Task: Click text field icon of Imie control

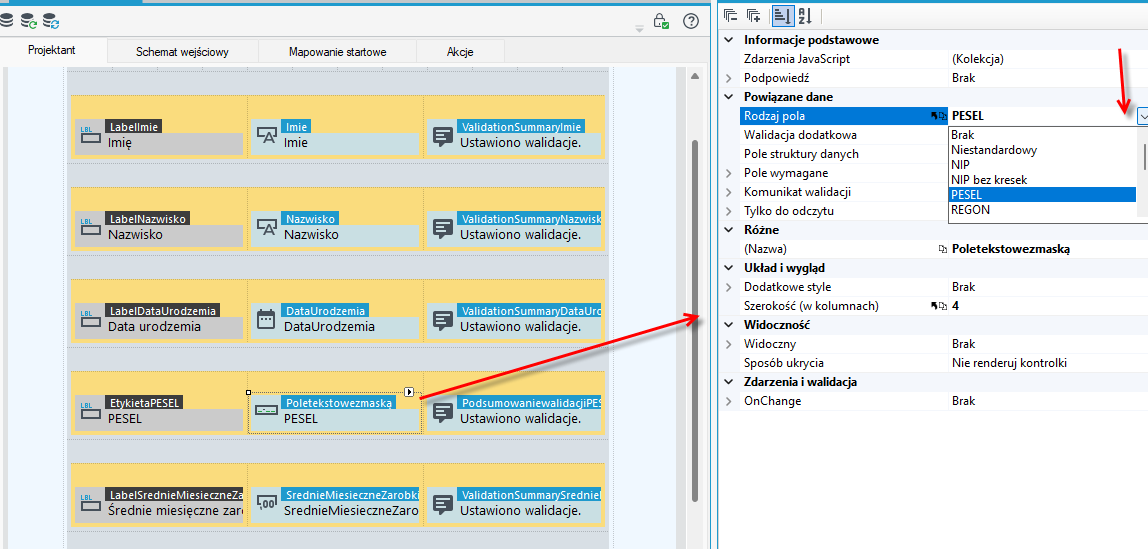Action: (x=265, y=135)
